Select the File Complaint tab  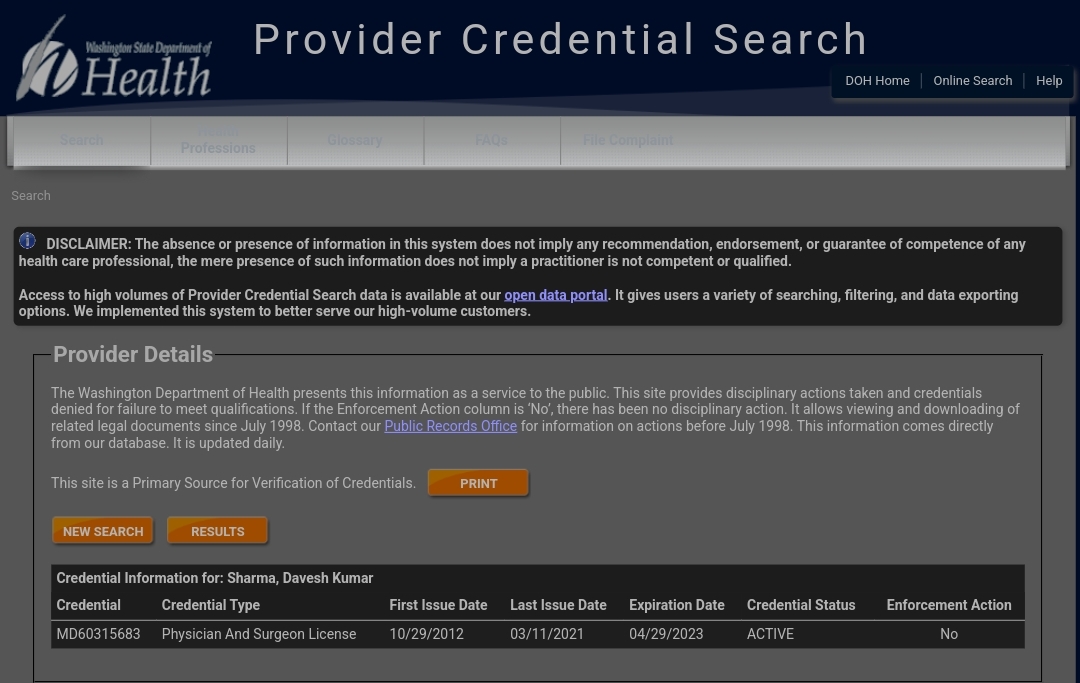pyautogui.click(x=627, y=140)
